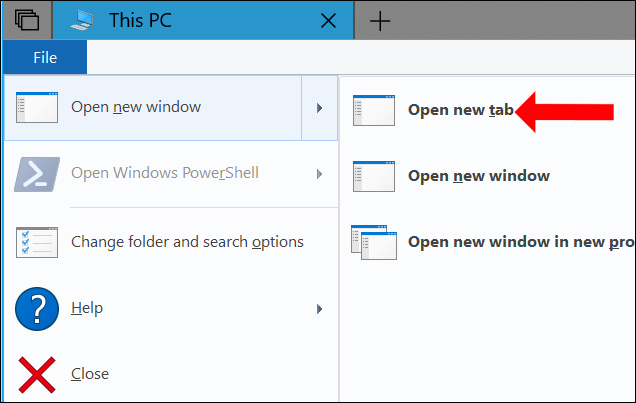Select the This PC tab
636x403 pixels.
203,20
